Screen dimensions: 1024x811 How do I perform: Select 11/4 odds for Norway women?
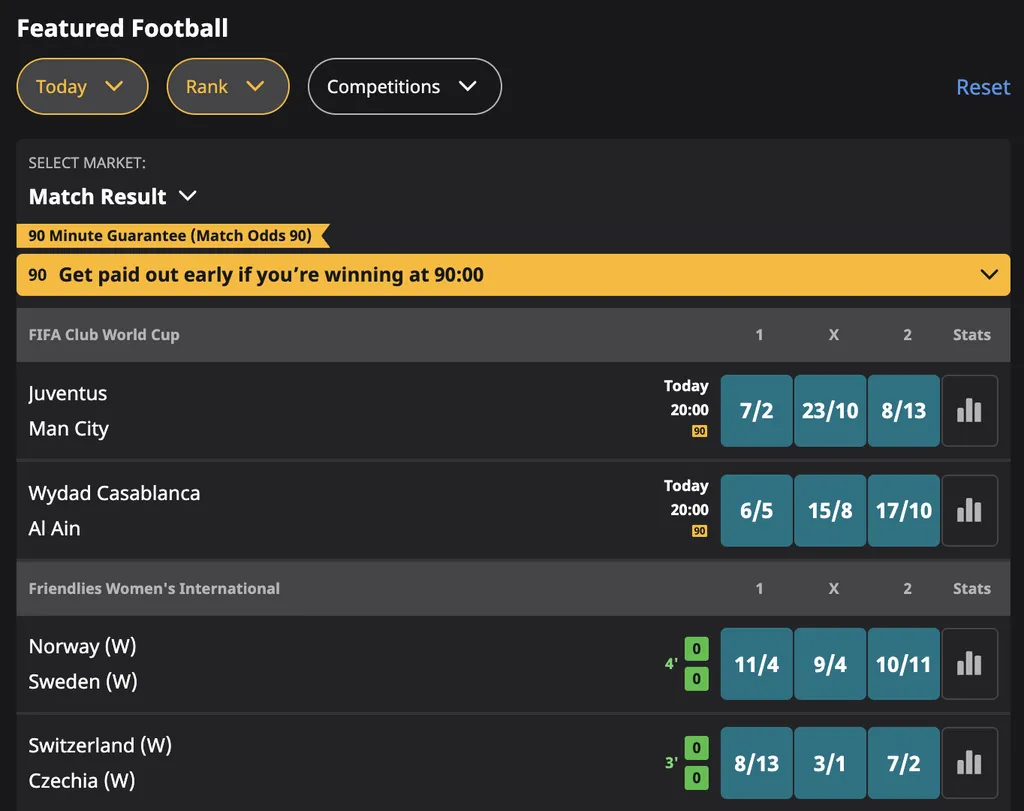756,663
